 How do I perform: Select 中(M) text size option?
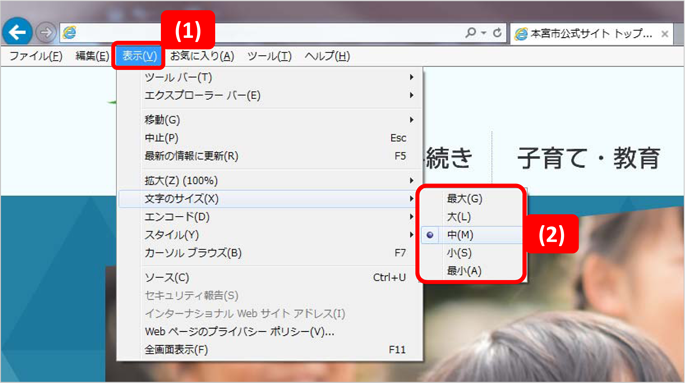[x=471, y=235]
